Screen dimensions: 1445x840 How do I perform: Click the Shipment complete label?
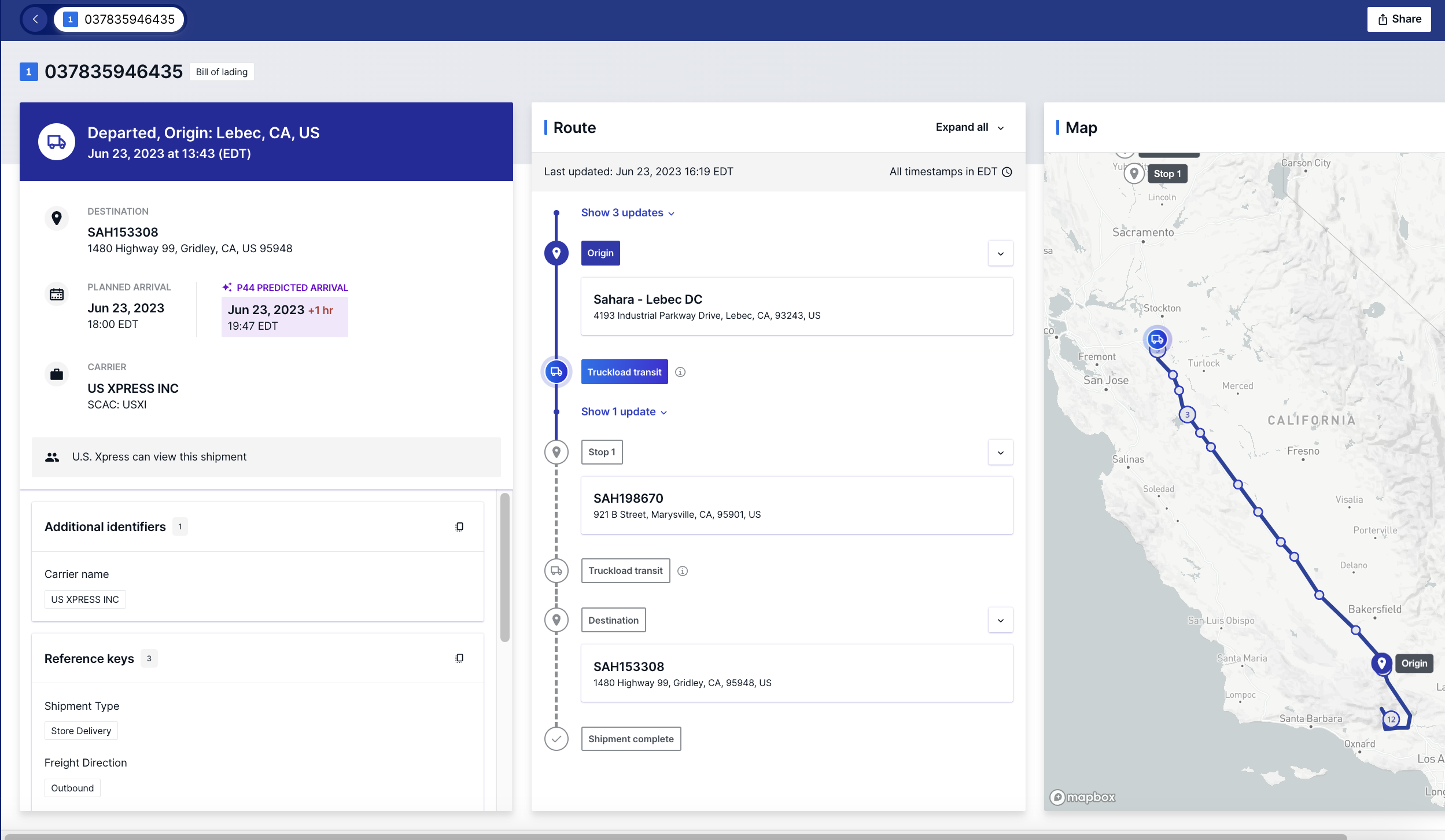pos(631,739)
